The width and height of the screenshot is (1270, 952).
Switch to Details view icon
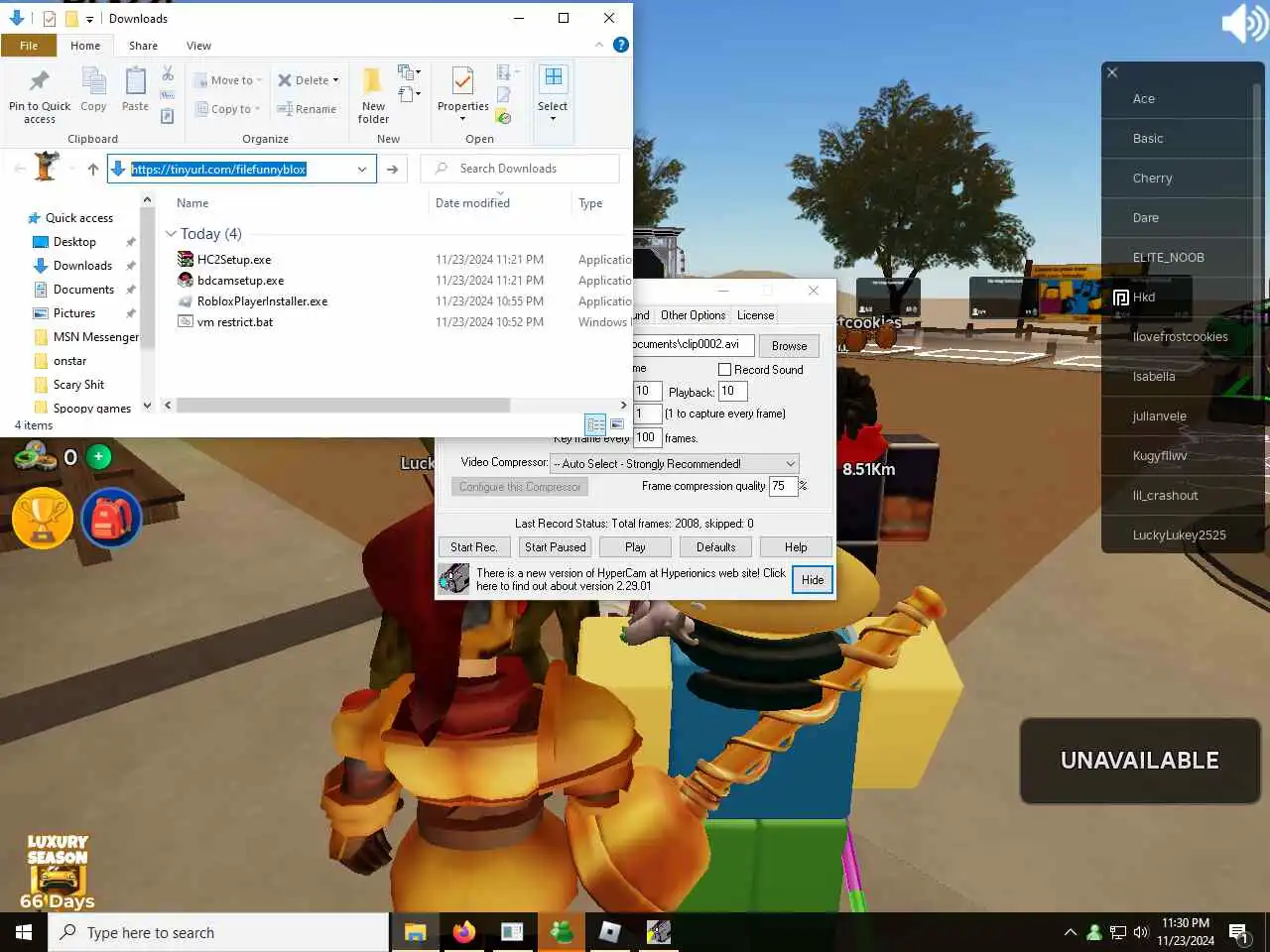point(595,424)
